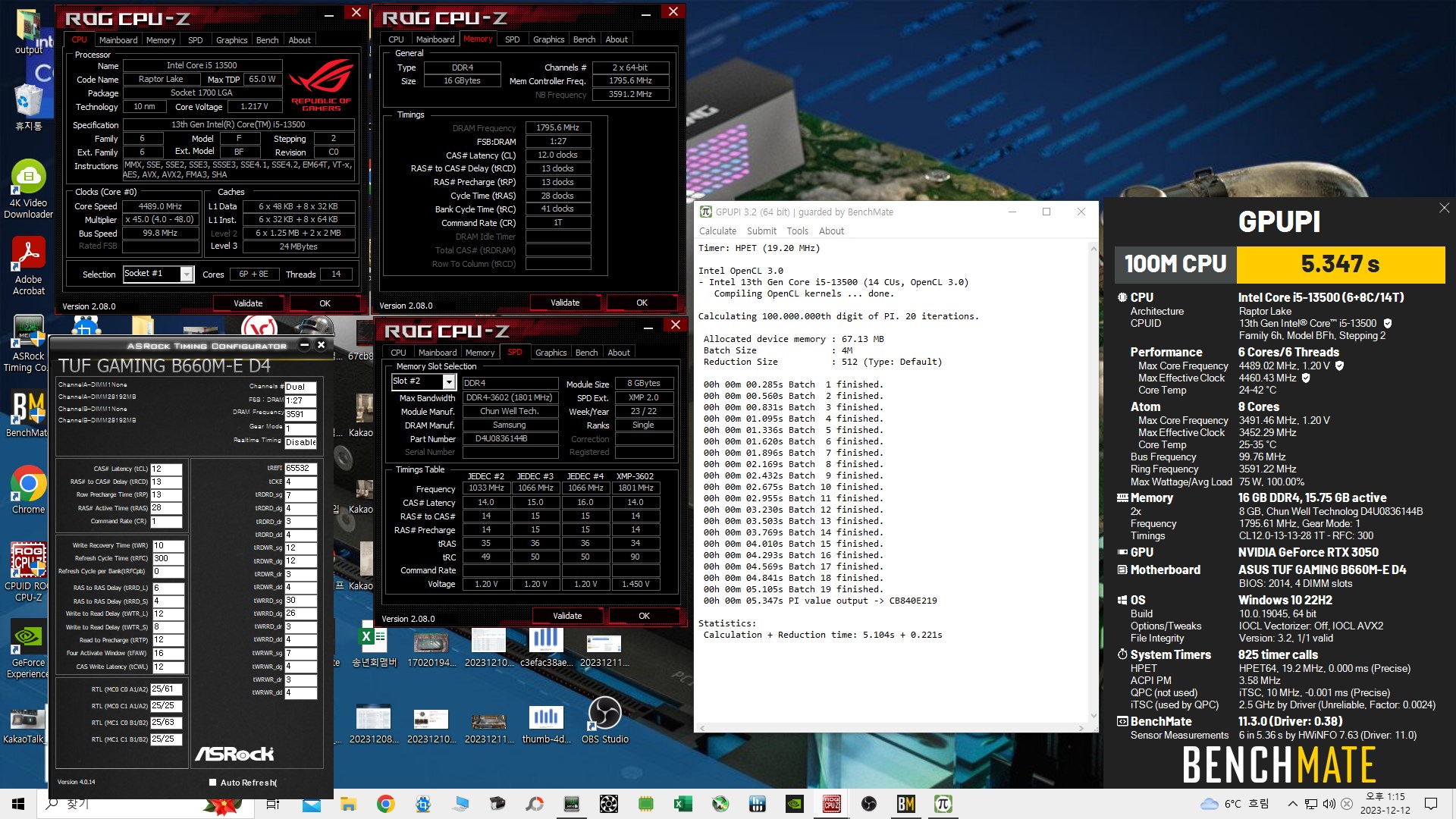Open the Tools menu in GPUPI

(797, 231)
